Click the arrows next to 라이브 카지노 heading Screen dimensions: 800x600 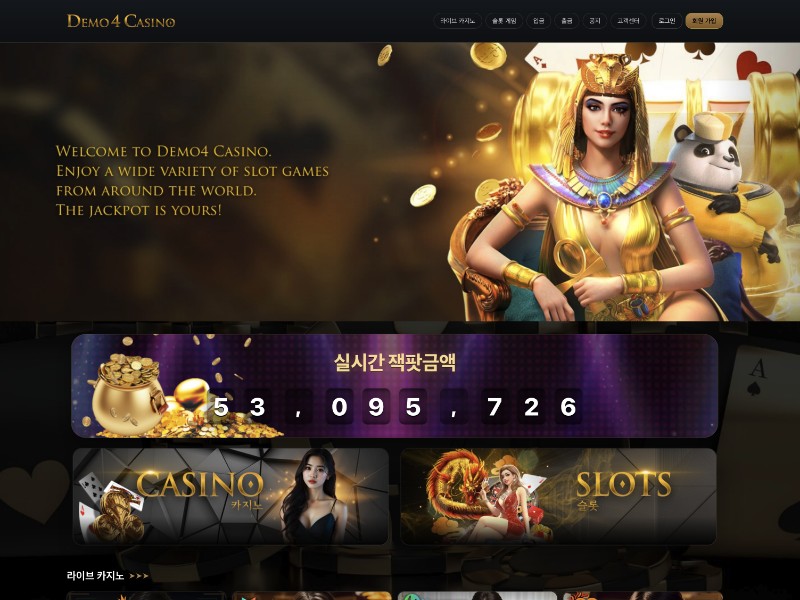[x=139, y=576]
